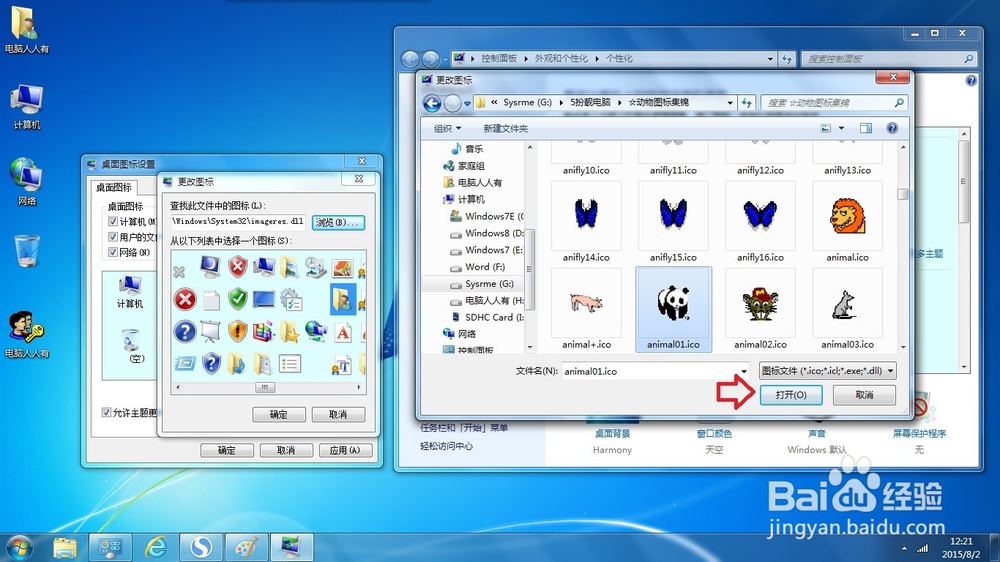This screenshot has width=1000, height=562.
Task: Click 取消 in the file open dialog
Action: (864, 395)
